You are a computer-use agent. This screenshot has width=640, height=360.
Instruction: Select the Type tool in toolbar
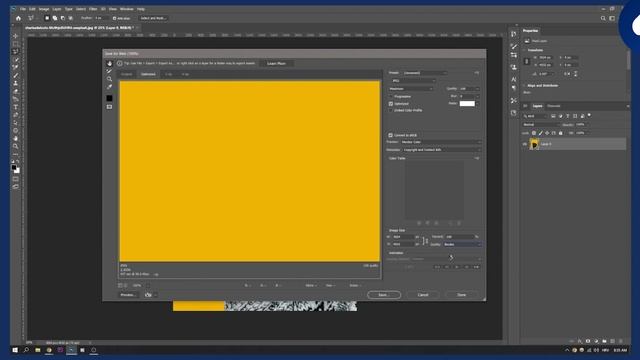point(16,107)
